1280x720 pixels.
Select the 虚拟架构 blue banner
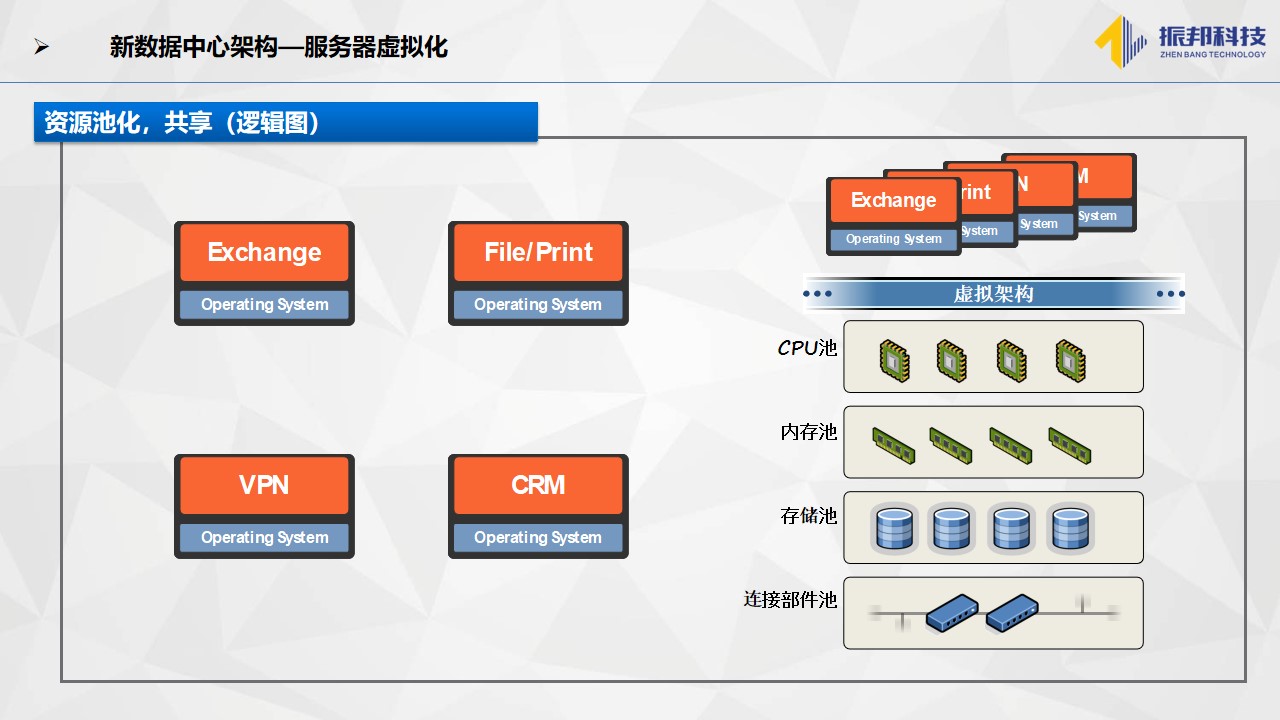click(993, 294)
